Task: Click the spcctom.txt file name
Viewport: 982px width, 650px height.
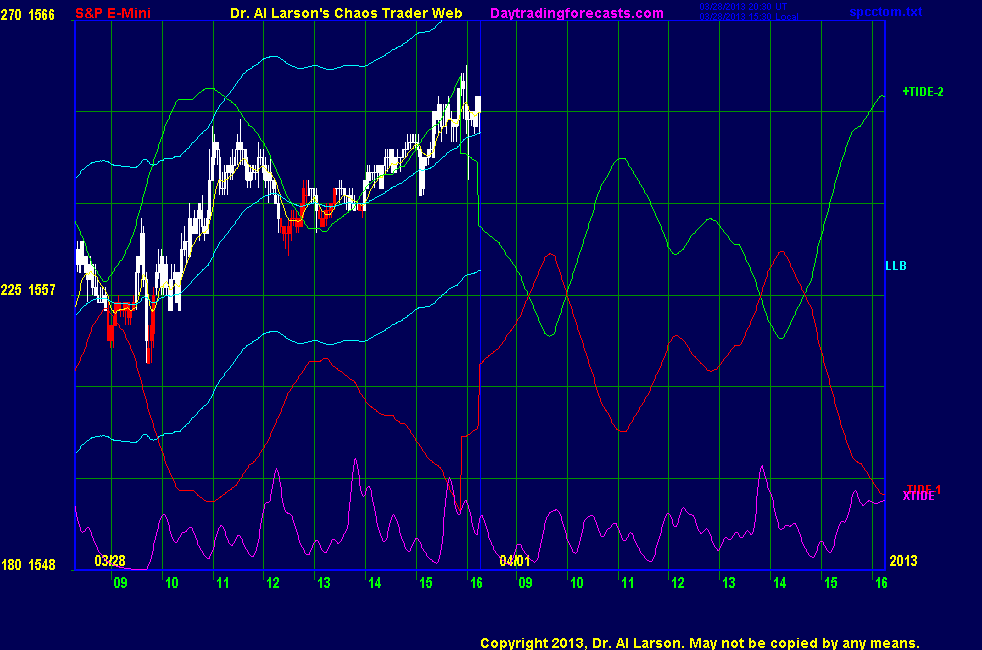Action: (886, 12)
